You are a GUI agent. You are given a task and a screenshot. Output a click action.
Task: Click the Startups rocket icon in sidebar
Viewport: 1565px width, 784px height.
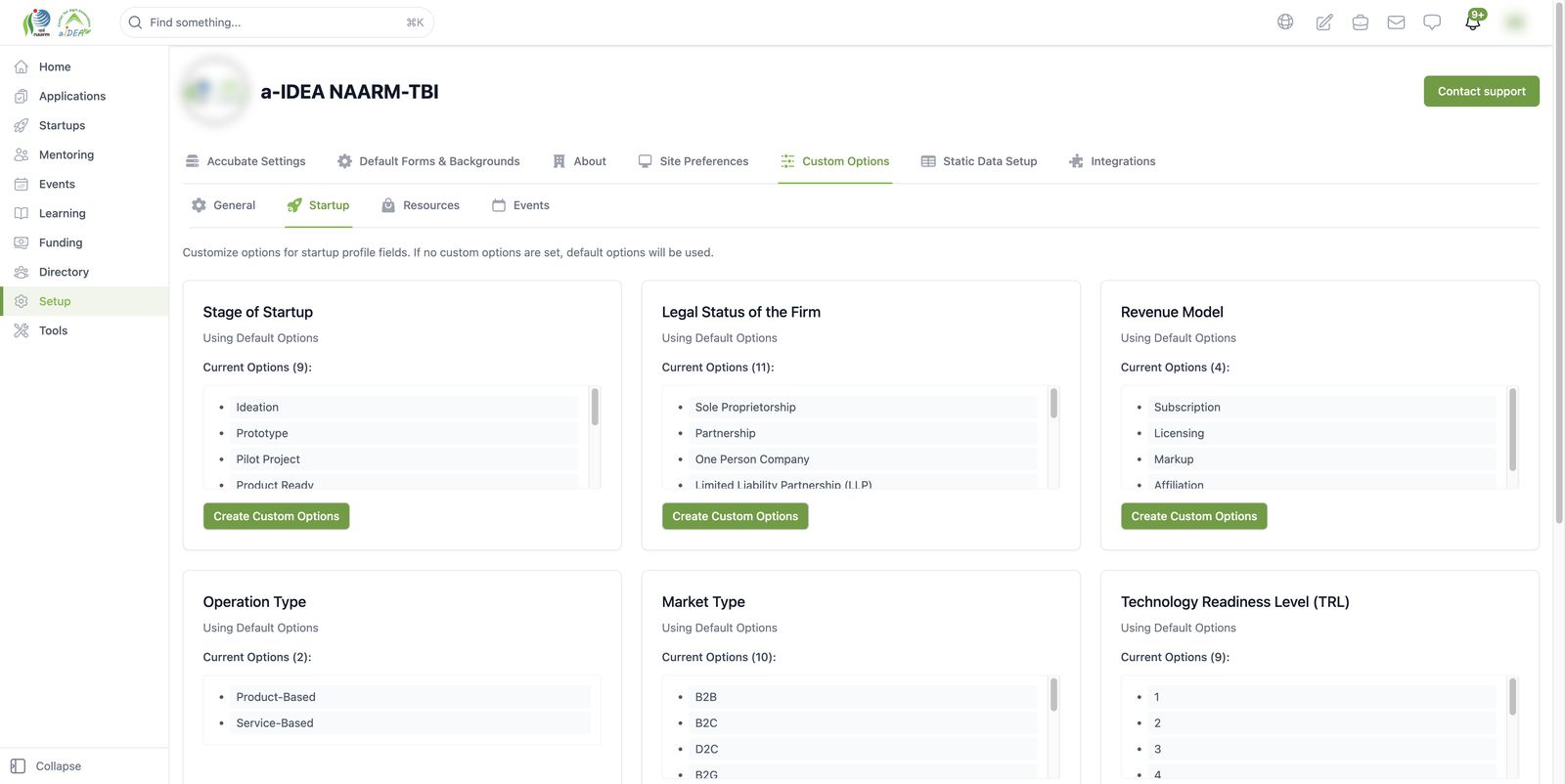click(x=22, y=125)
